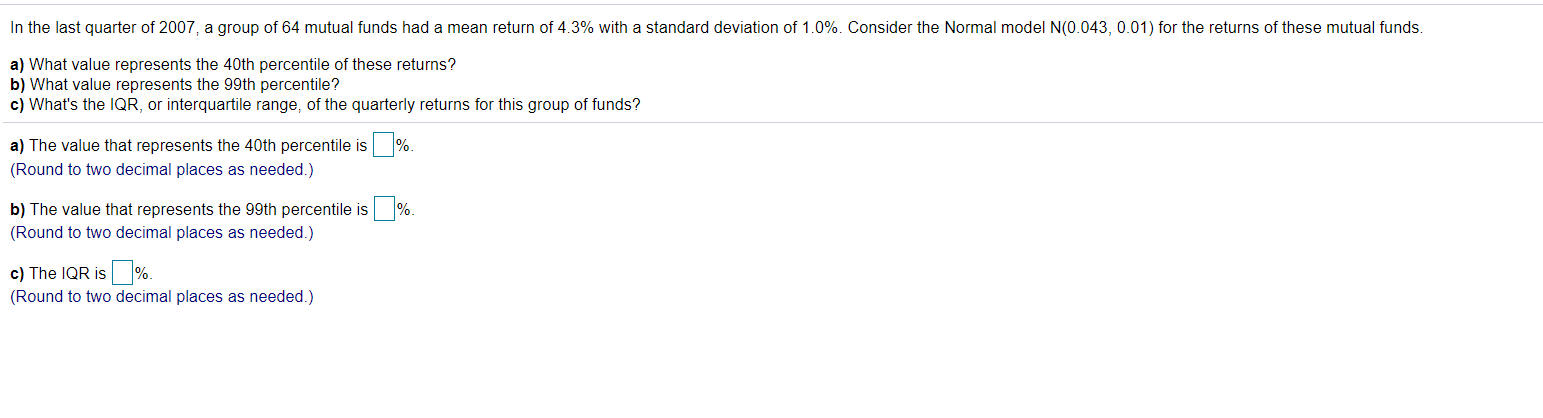Click 'The value that represents the 40th percentile is'
The width and height of the screenshot is (1543, 418).
(189, 146)
